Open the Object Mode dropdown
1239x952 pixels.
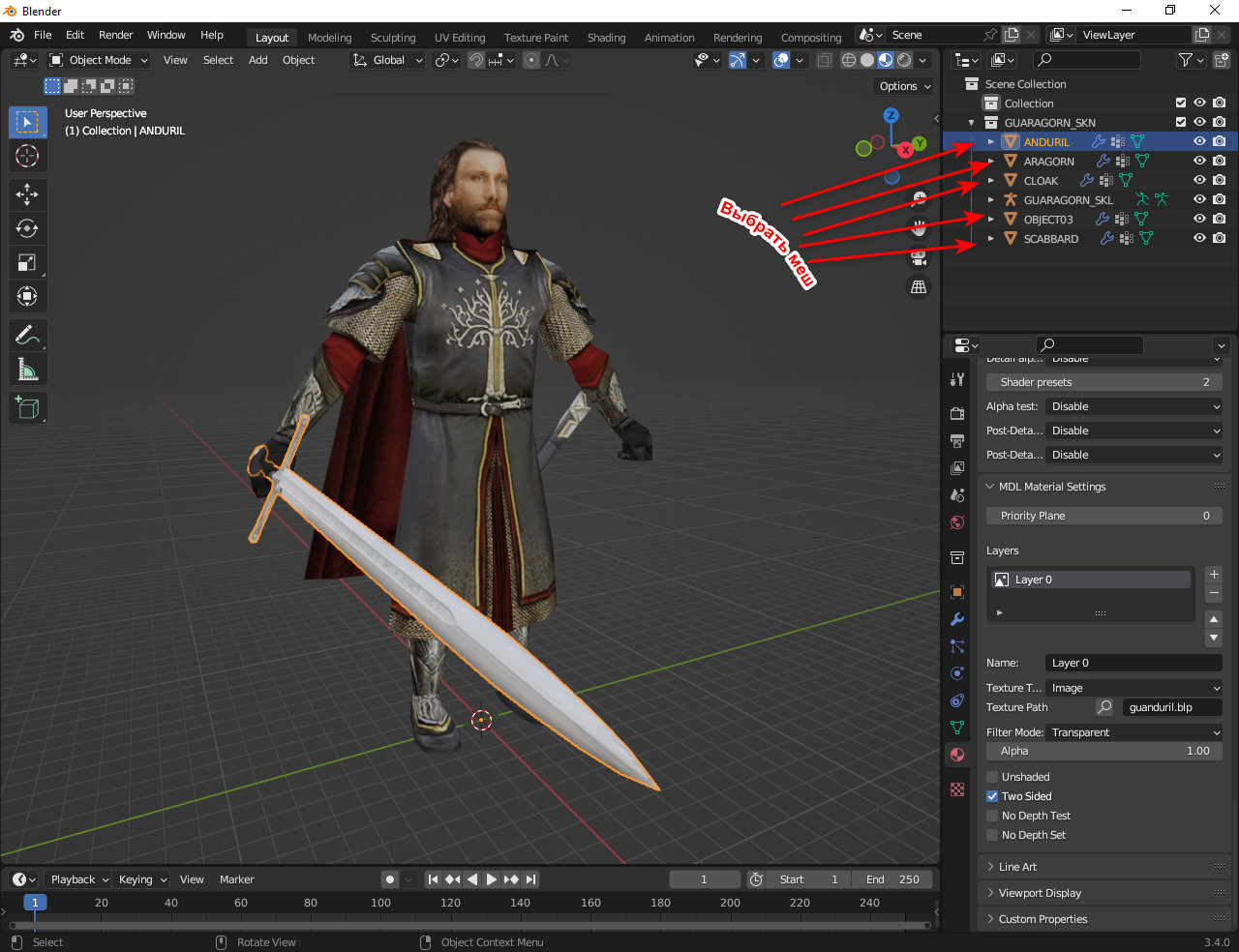[x=99, y=60]
